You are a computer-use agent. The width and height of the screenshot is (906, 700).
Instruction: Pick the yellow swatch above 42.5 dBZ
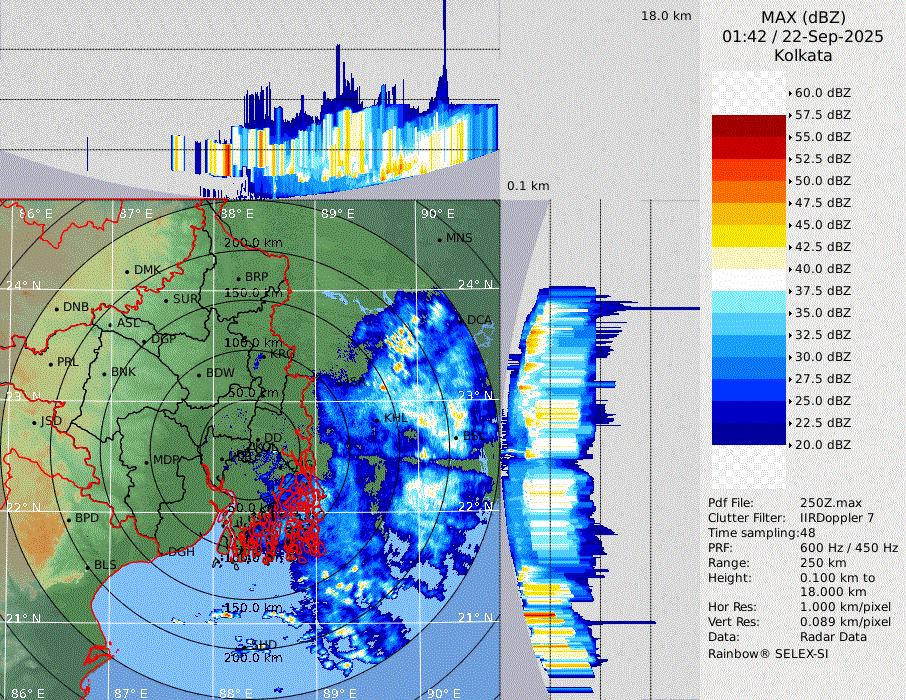pyautogui.click(x=749, y=236)
